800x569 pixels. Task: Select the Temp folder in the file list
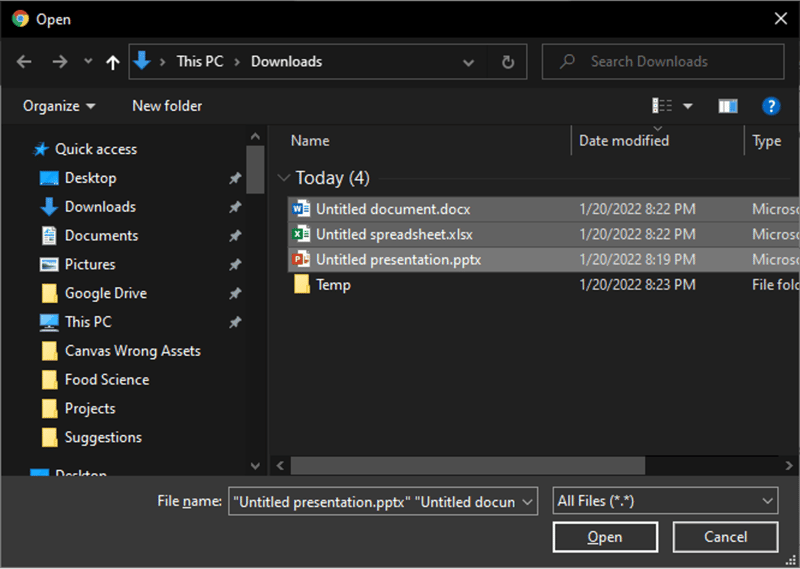click(x=543, y=285)
